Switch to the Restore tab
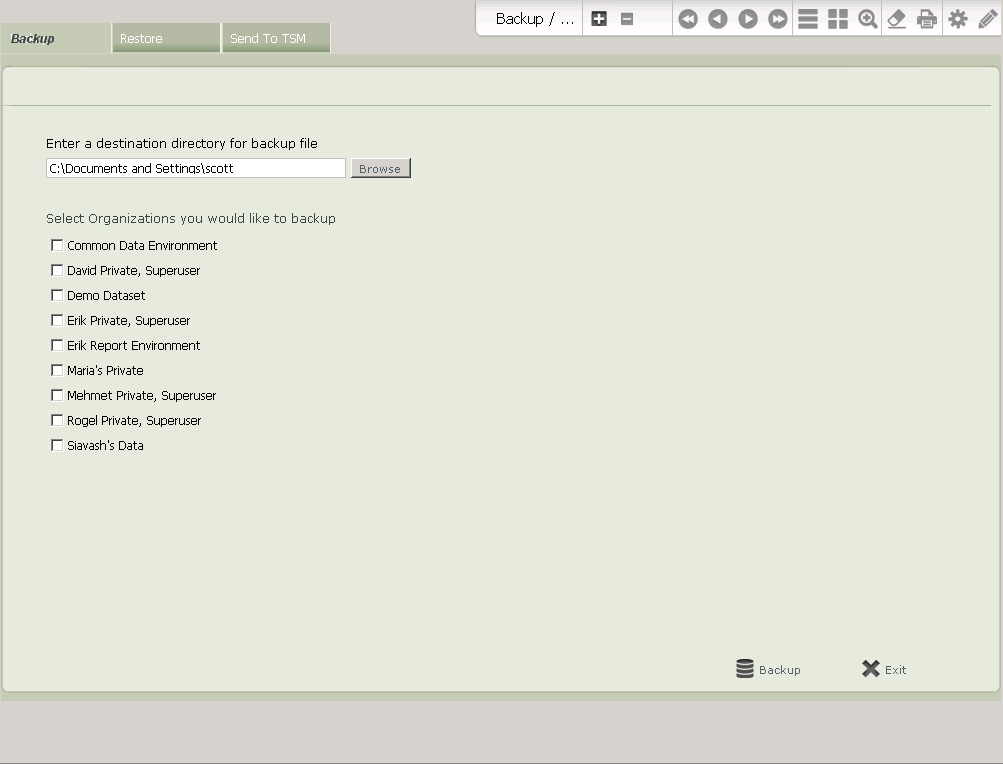1003x764 pixels. [166, 39]
